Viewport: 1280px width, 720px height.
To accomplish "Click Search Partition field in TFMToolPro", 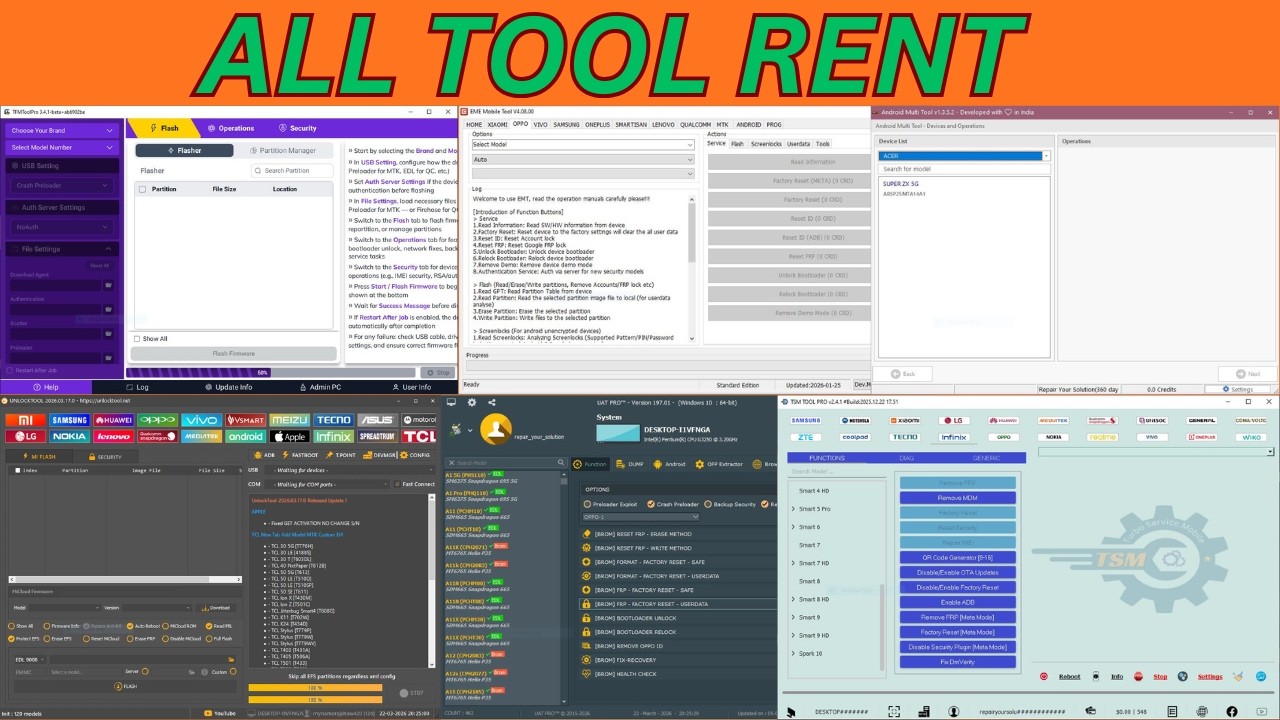I will 294,171.
